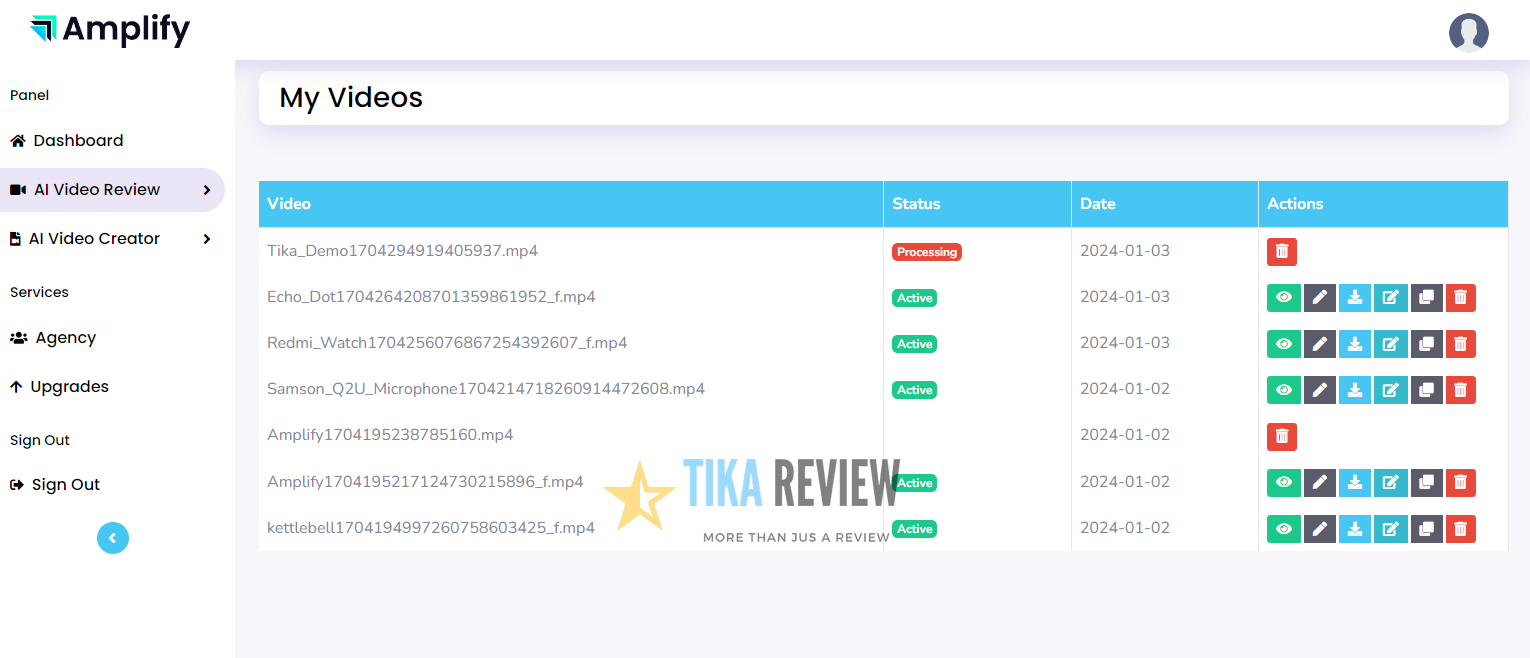Click the Amplify logo
The image size is (1530, 658).
pyautogui.click(x=110, y=31)
